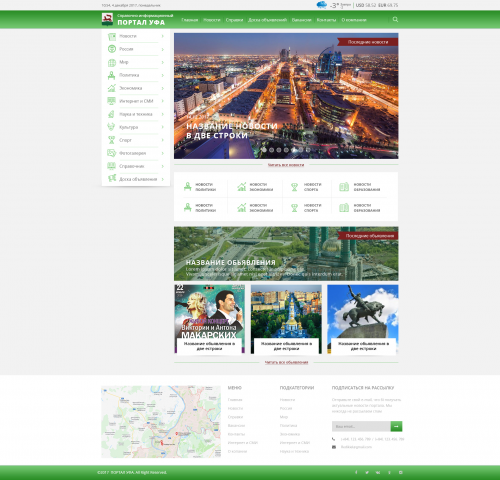Open Доска объявлений in the top navigation
500x480 pixels.
[267, 20]
